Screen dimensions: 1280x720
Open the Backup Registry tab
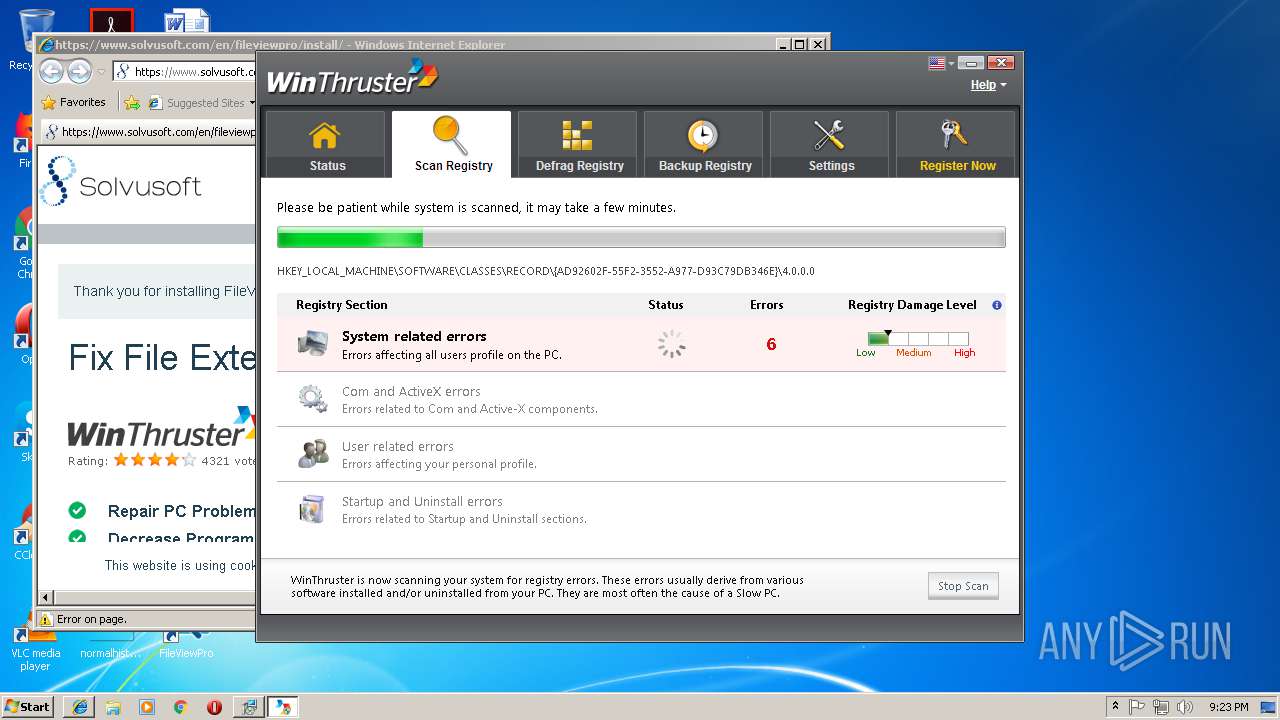[703, 144]
